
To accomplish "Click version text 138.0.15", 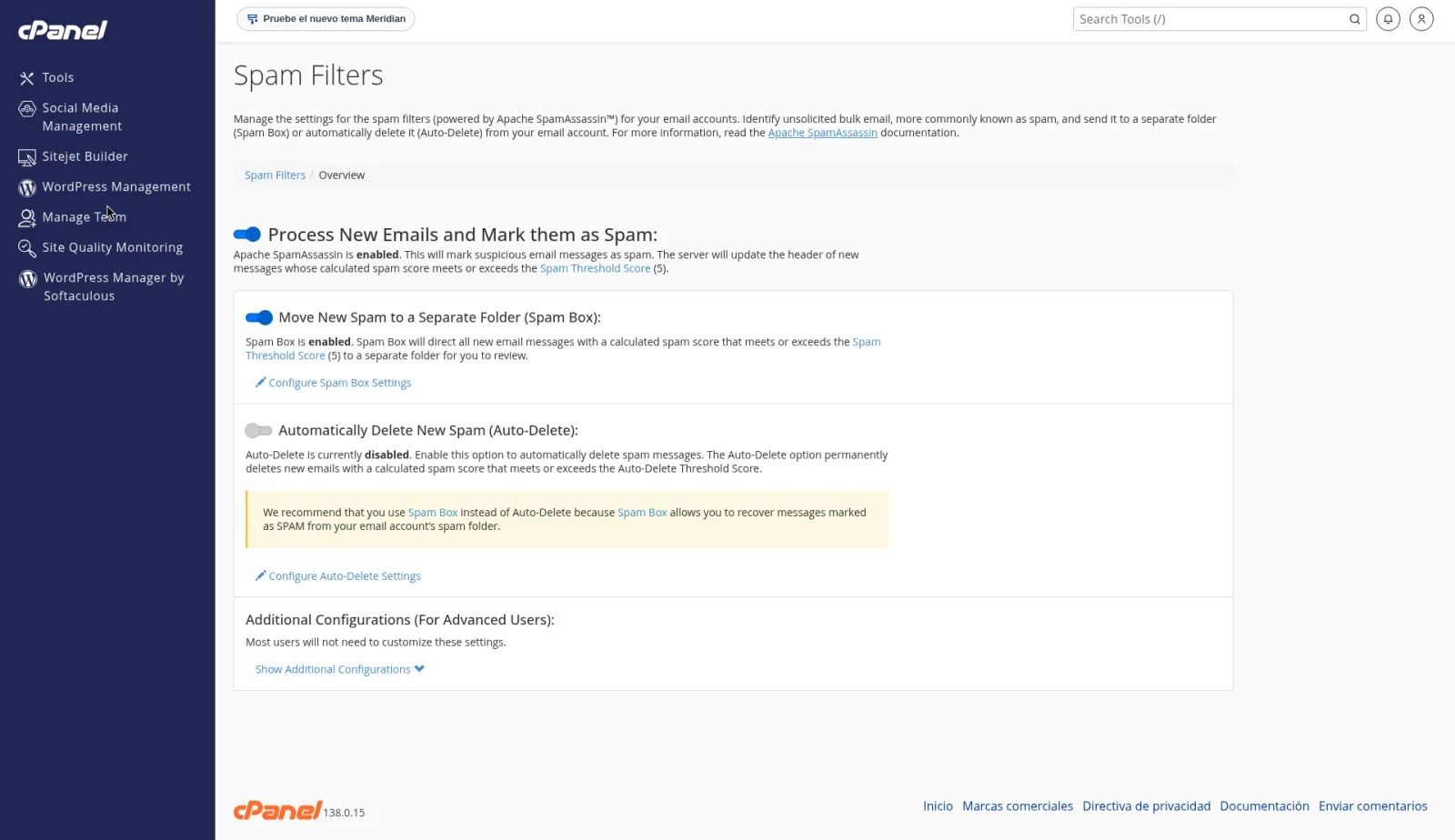I will [x=344, y=813].
